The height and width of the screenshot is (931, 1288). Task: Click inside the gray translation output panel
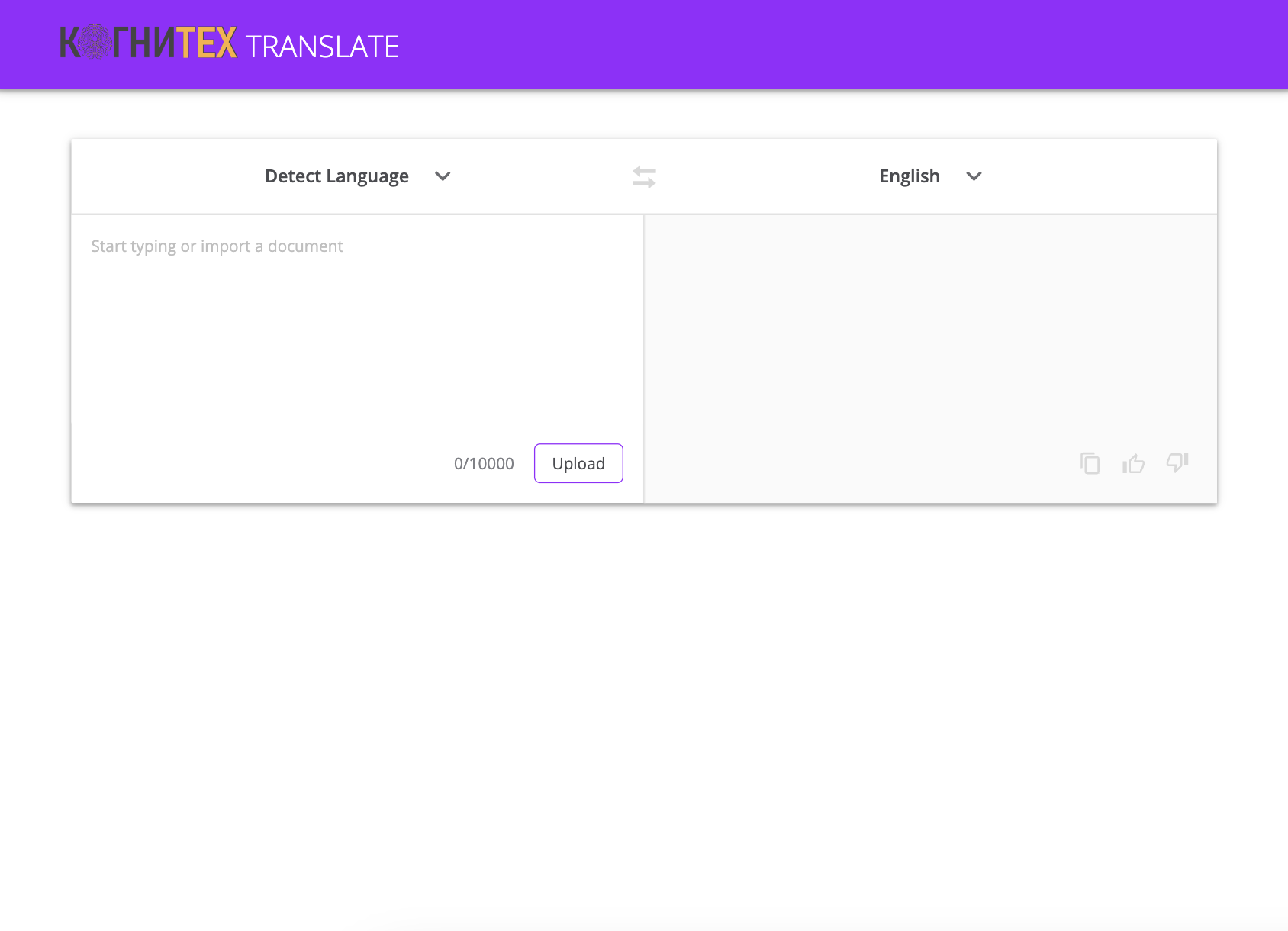point(929,336)
